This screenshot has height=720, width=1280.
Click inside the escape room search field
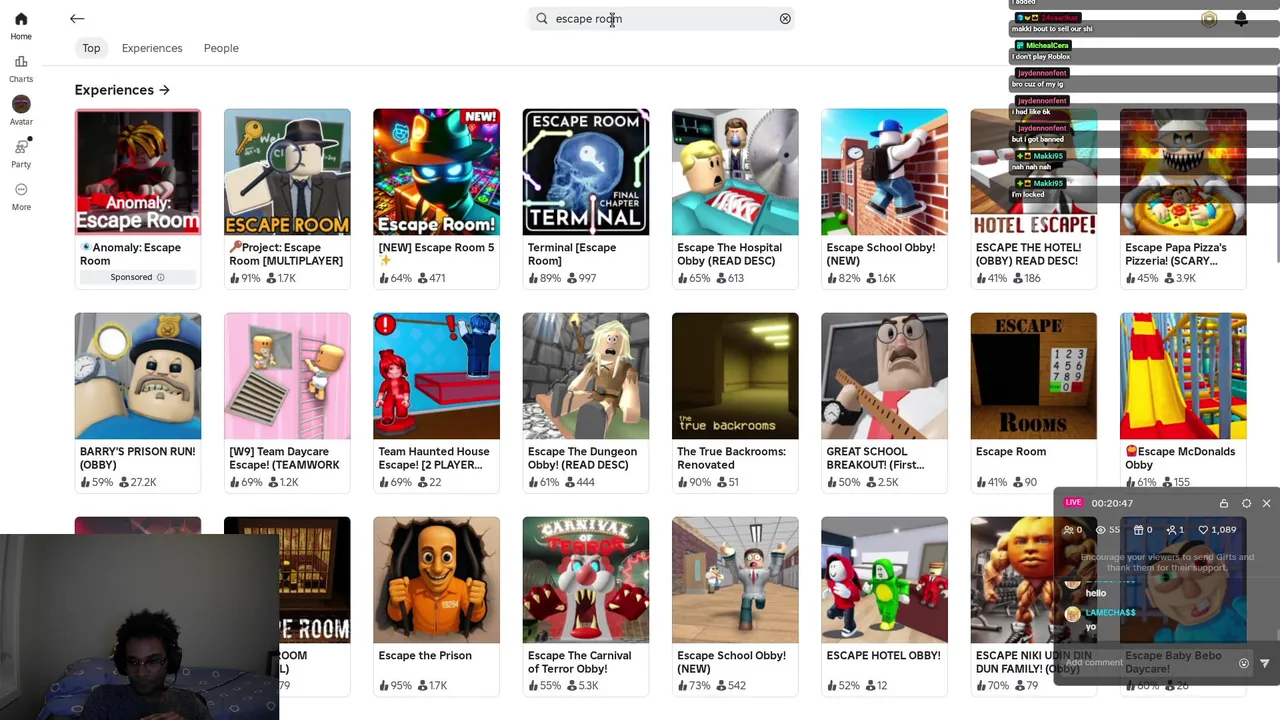pyautogui.click(x=662, y=18)
